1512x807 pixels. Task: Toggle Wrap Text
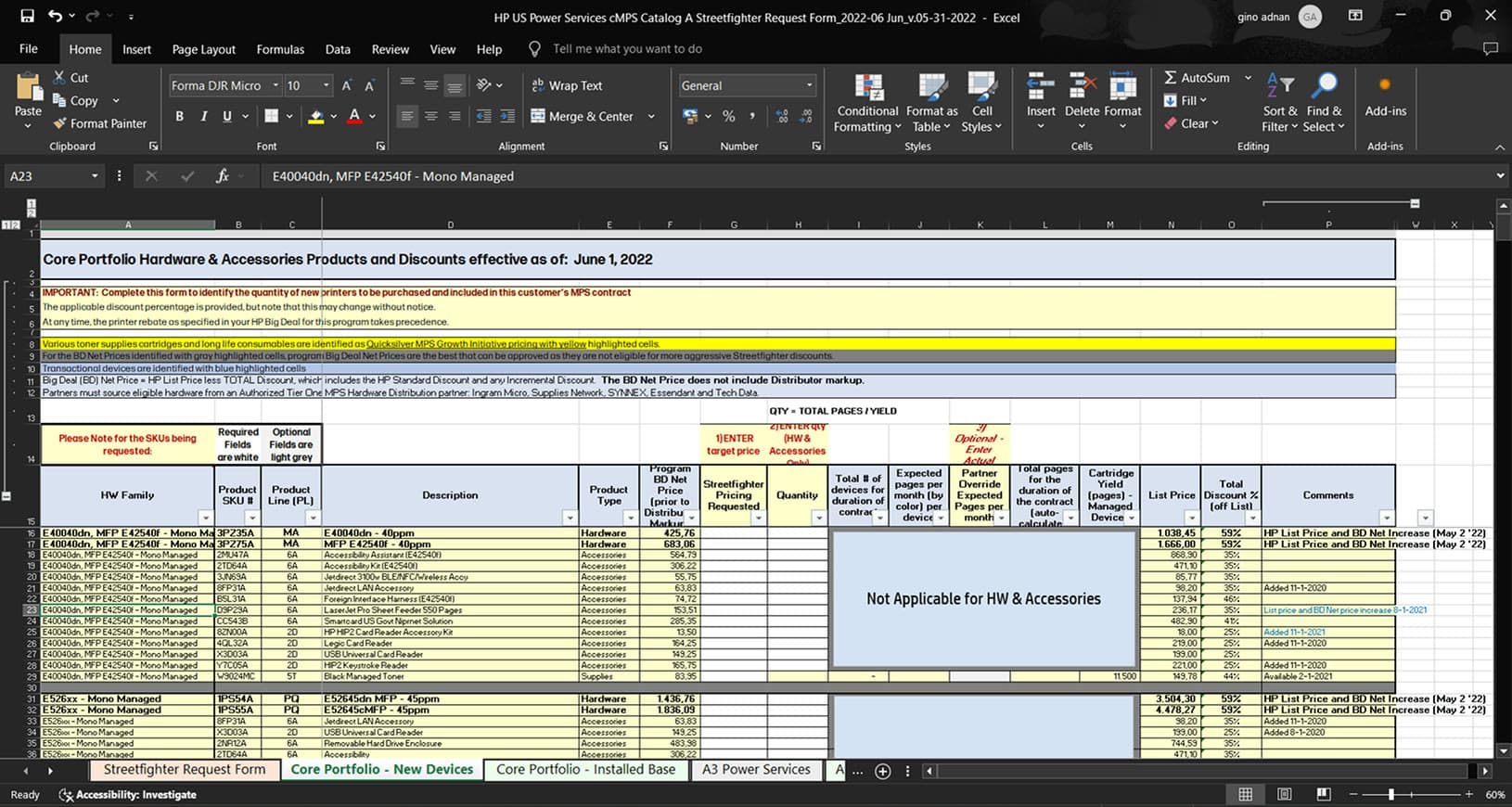[567, 85]
